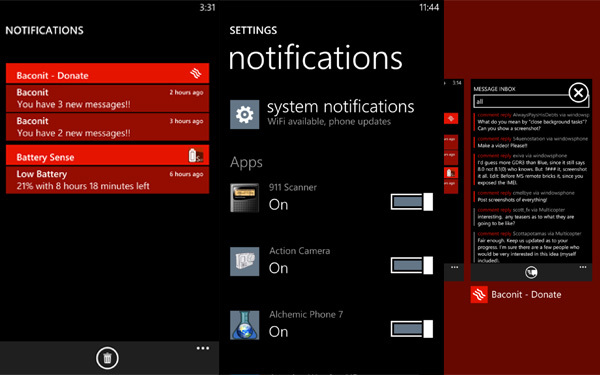
Task: Toggle Action Camera notifications switch
Action: 412,265
